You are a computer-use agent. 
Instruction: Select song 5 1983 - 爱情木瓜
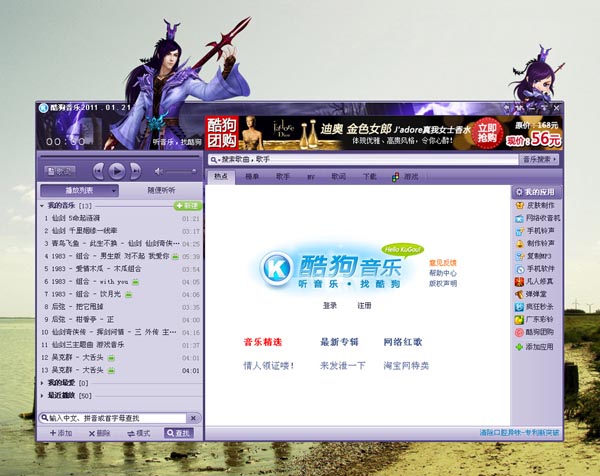[x=121, y=269]
